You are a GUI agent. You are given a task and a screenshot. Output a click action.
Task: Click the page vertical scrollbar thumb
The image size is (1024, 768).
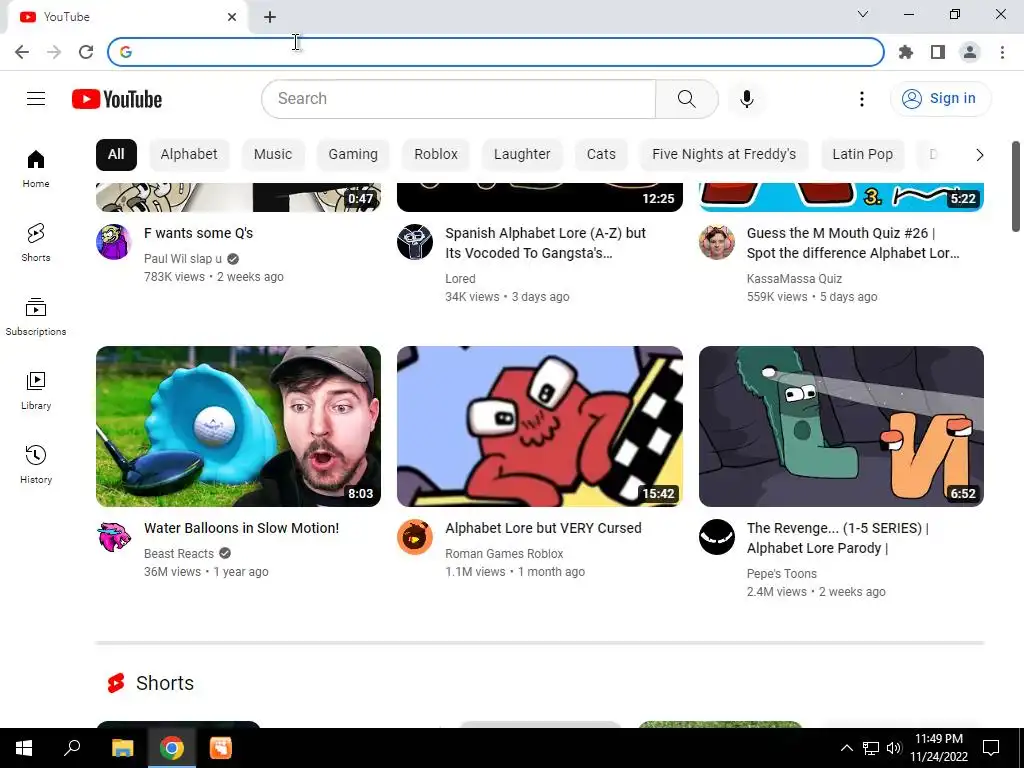tap(1016, 186)
